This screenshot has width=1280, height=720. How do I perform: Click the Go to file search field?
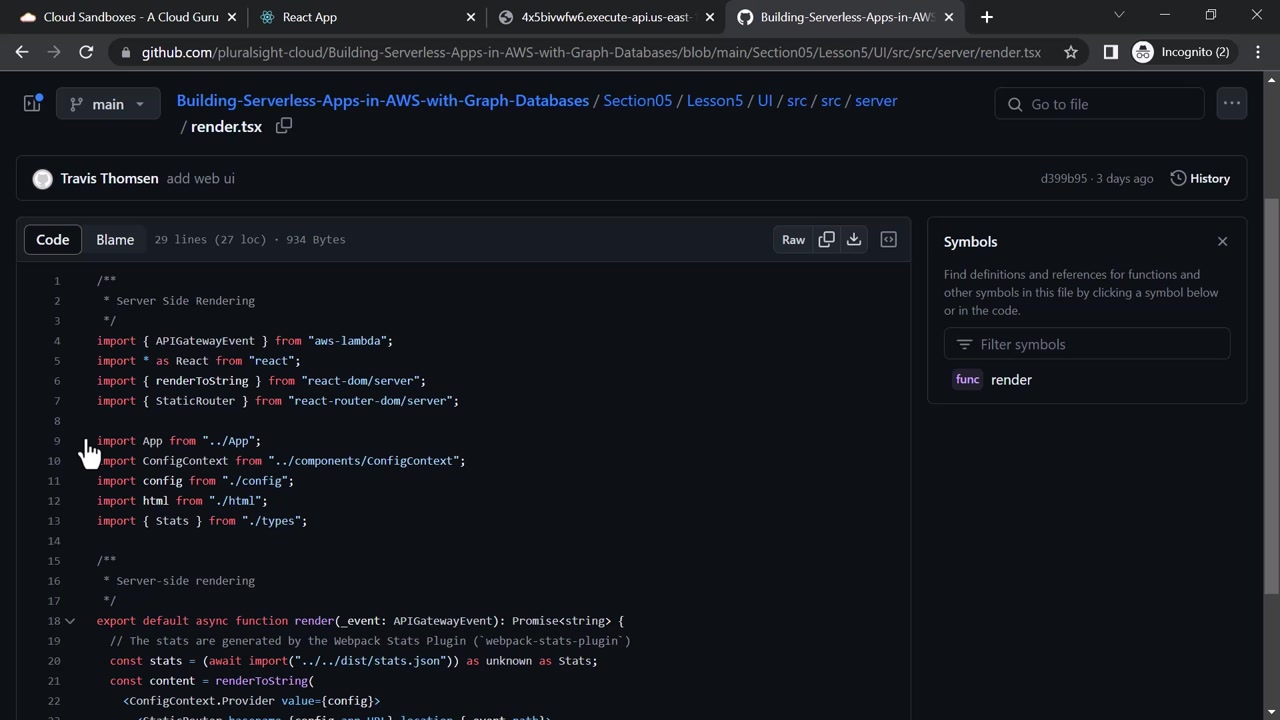[1100, 104]
